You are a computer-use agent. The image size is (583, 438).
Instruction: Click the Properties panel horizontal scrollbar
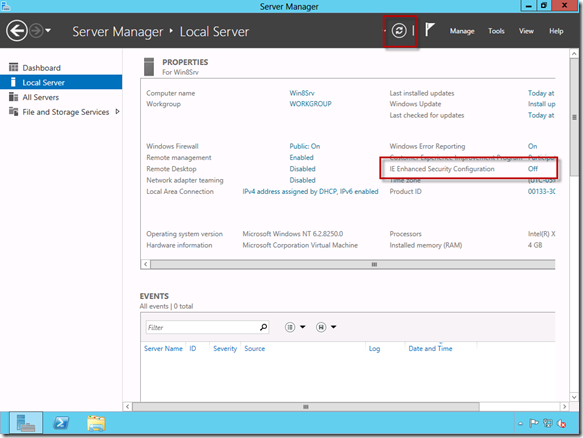click(x=352, y=264)
